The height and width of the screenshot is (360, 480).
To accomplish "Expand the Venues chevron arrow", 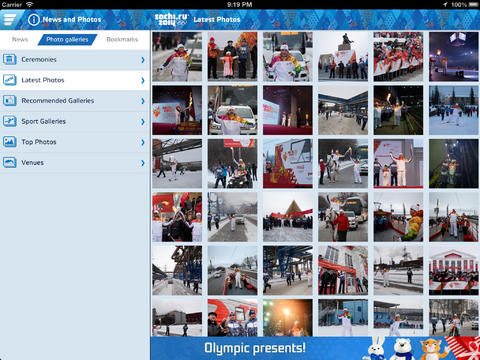I will 143,163.
